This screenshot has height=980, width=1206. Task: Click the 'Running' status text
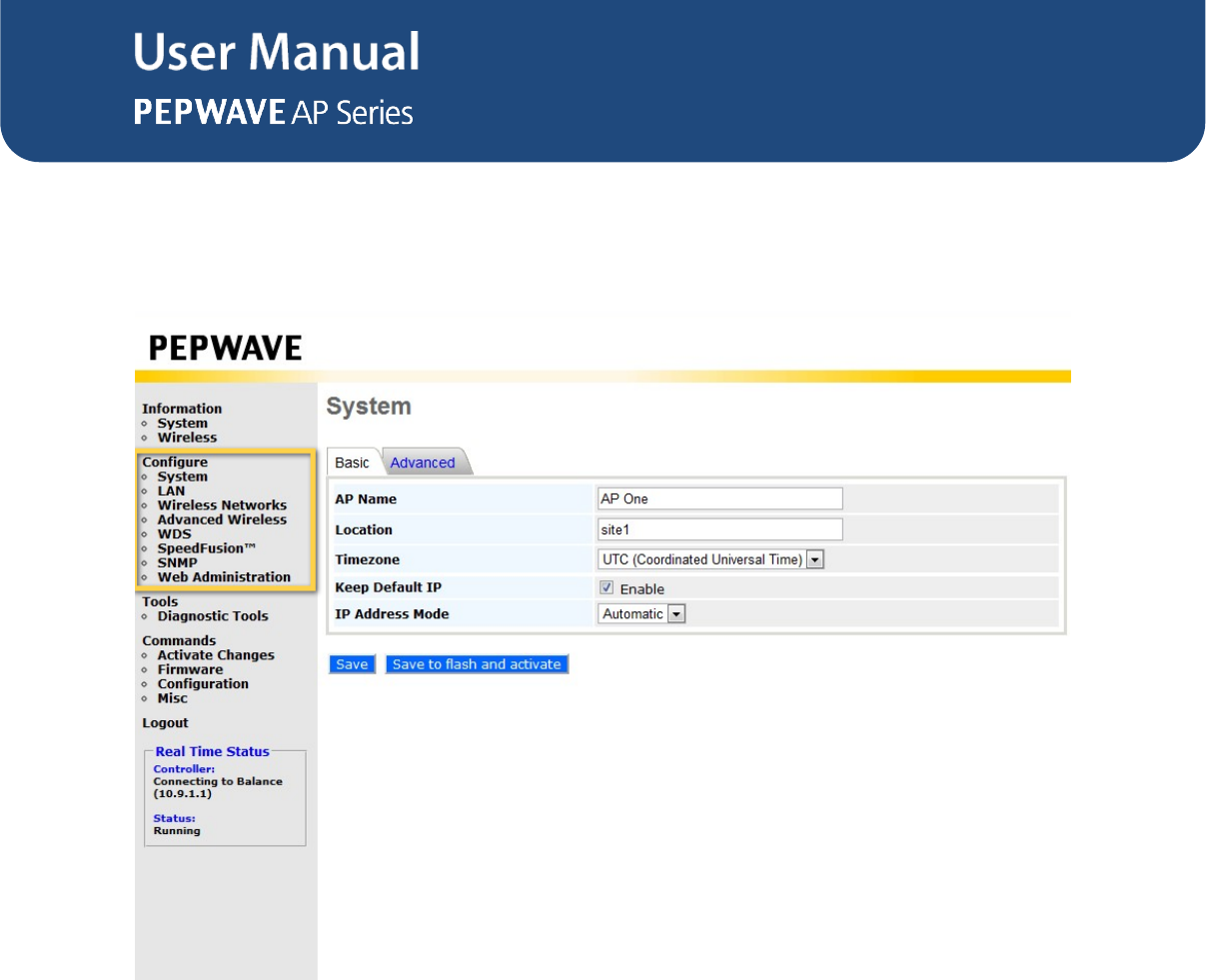[177, 831]
